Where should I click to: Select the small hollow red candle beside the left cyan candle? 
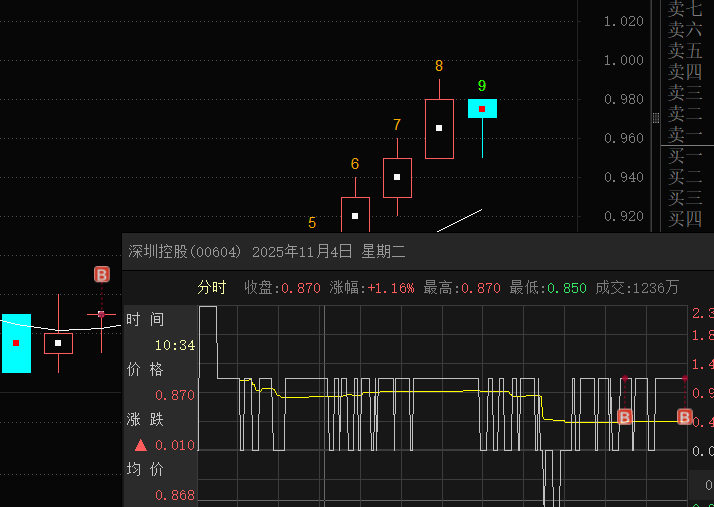(x=58, y=343)
